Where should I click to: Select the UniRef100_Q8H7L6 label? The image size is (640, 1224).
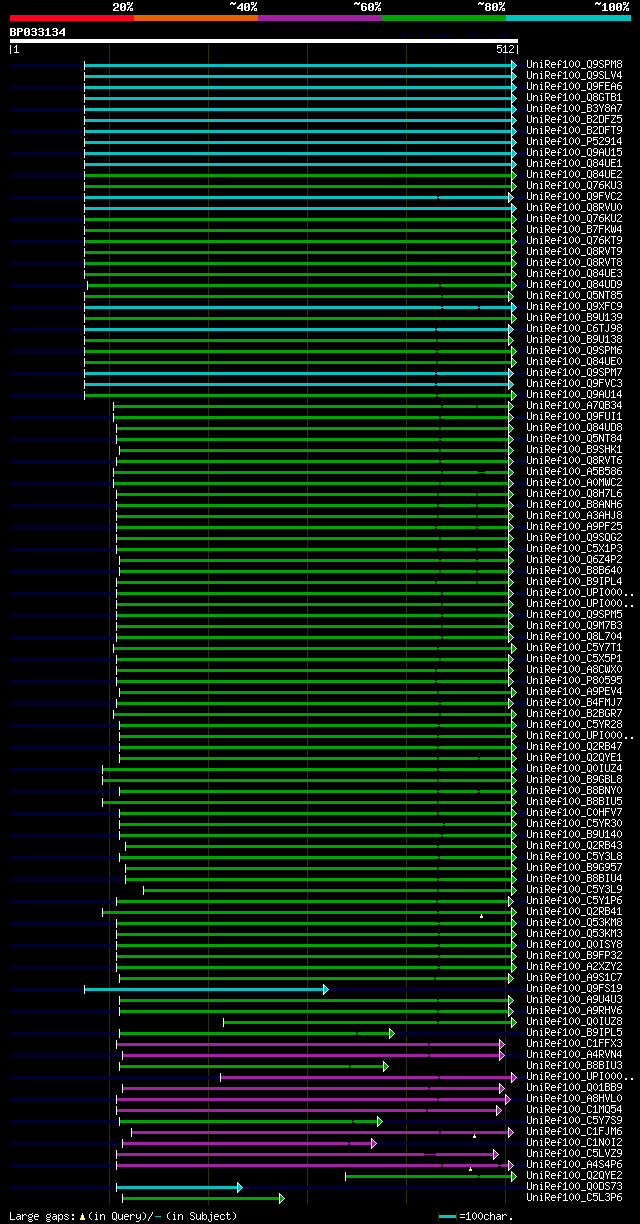[x=574, y=493]
